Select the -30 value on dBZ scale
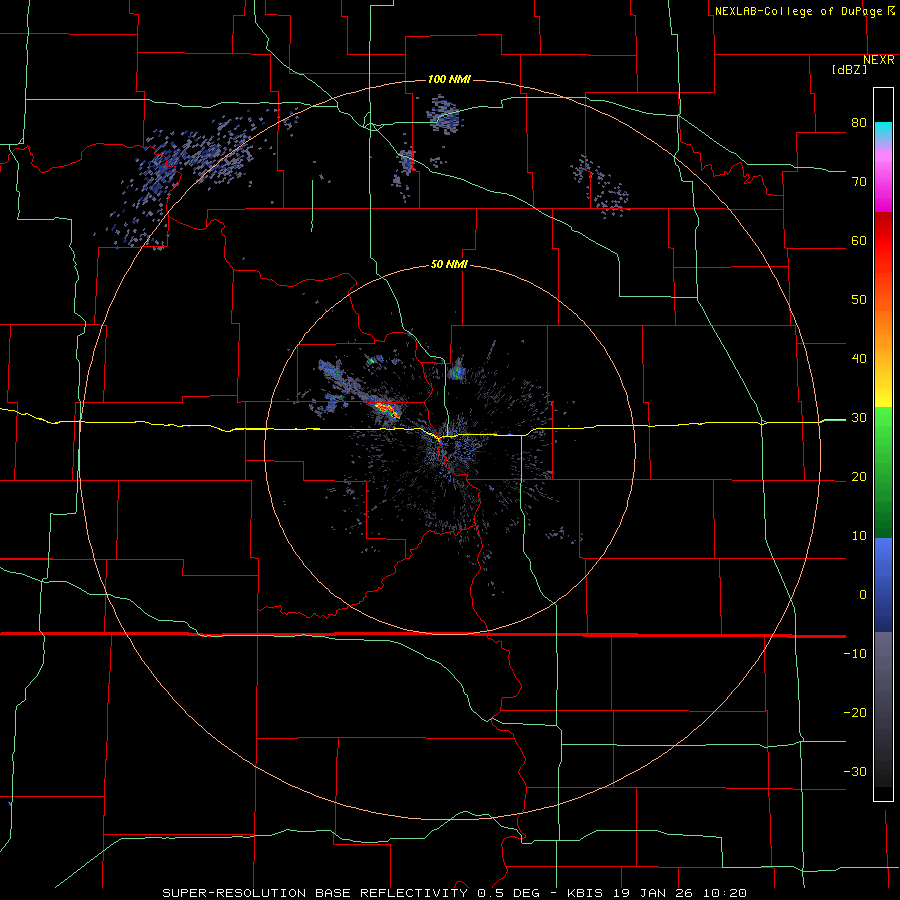Screen dimensions: 900x900 pos(855,771)
